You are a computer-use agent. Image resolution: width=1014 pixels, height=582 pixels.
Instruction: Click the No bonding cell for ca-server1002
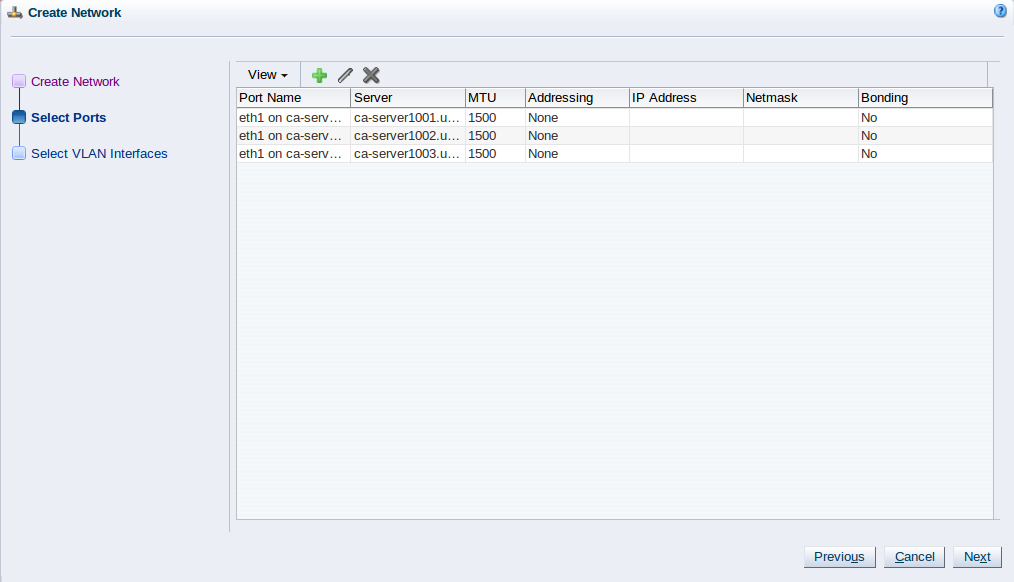[925, 136]
